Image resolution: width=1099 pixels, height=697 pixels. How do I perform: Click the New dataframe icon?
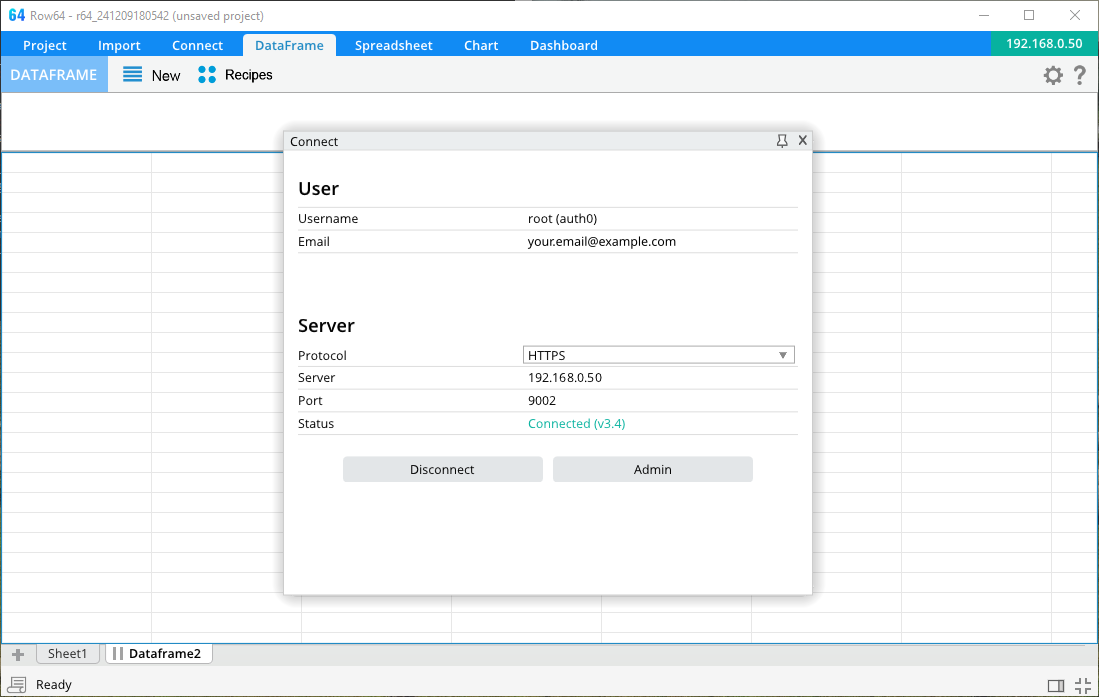point(132,75)
